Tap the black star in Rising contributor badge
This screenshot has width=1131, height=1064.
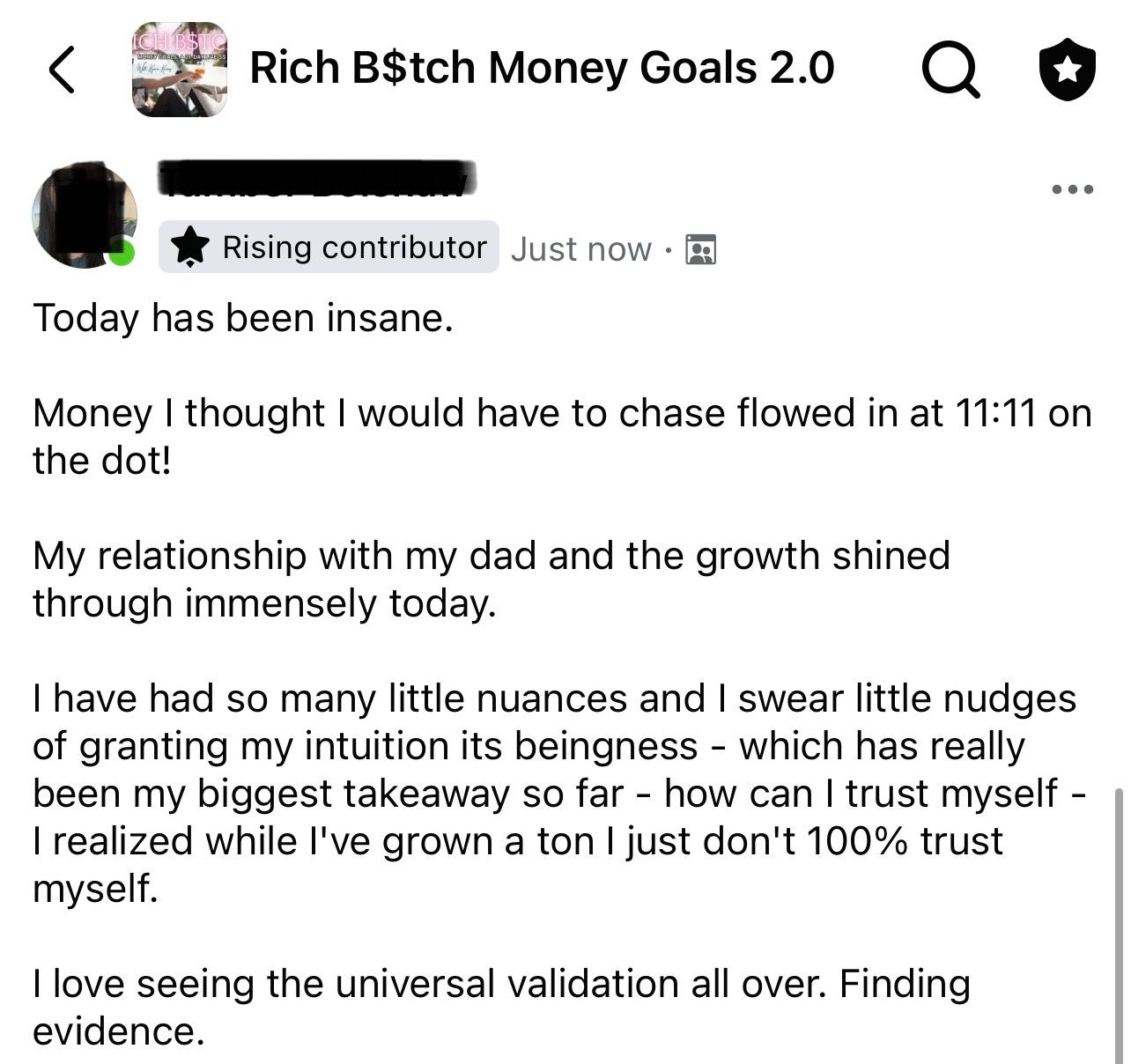189,247
